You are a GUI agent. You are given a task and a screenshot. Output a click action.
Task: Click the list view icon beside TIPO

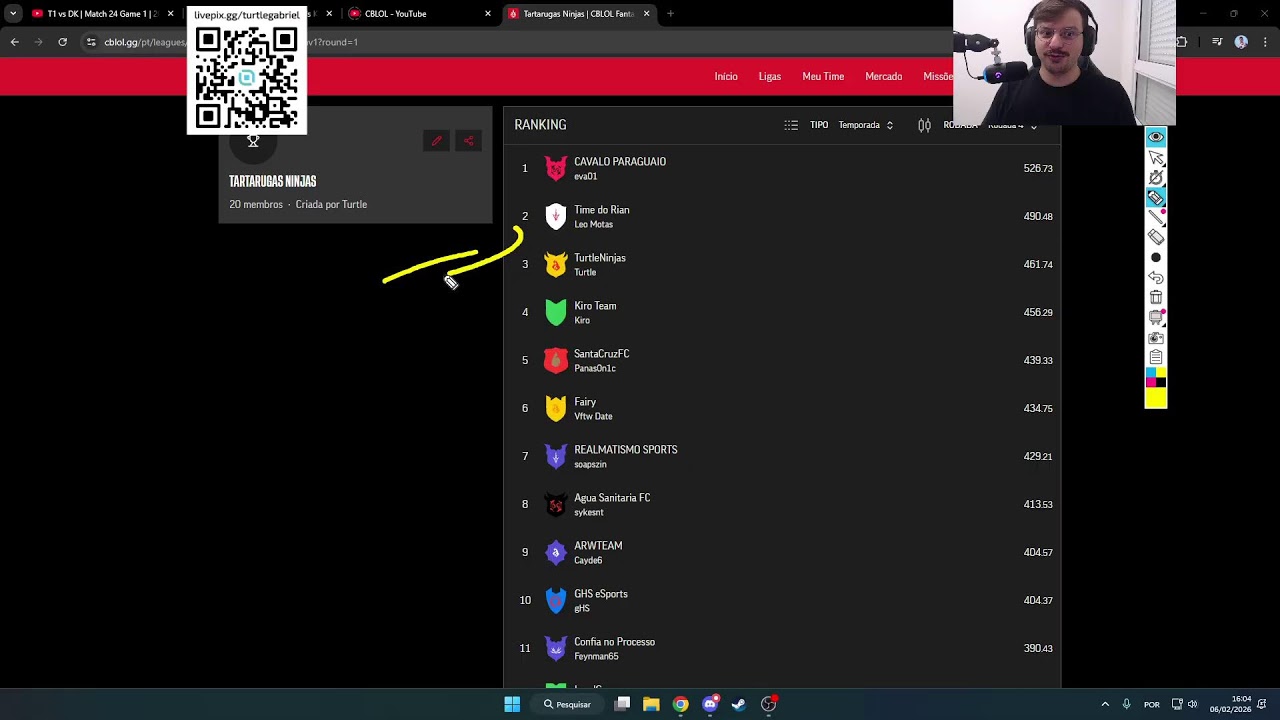791,125
